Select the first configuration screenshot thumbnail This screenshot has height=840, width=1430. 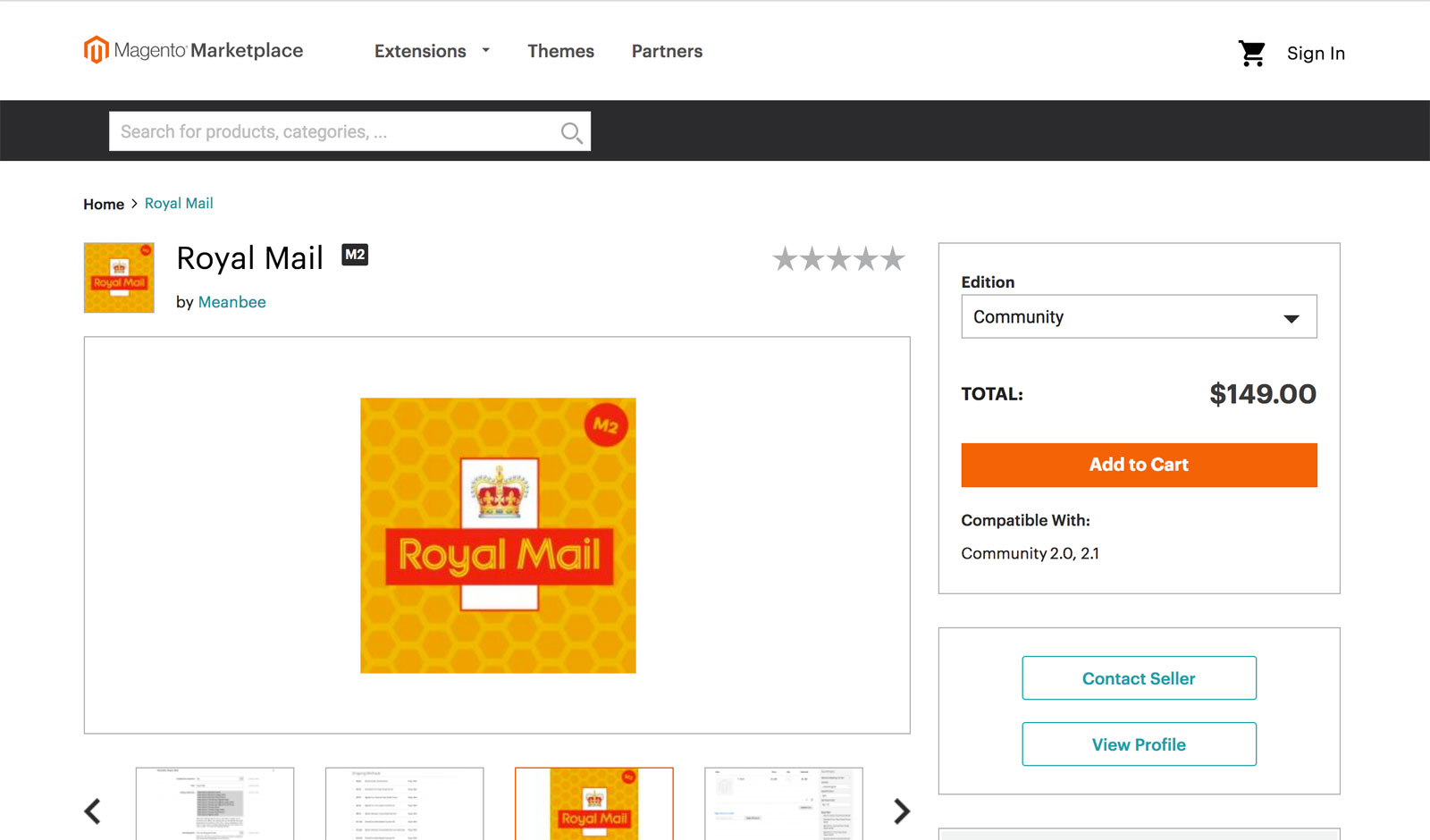(x=214, y=803)
